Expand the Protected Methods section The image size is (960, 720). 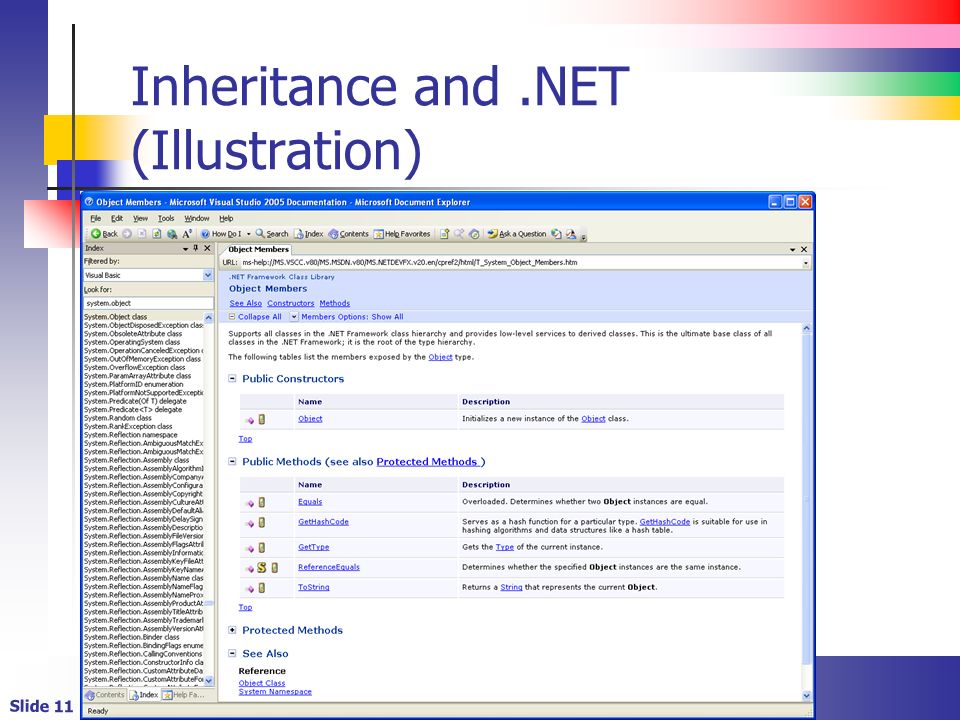(x=232, y=630)
